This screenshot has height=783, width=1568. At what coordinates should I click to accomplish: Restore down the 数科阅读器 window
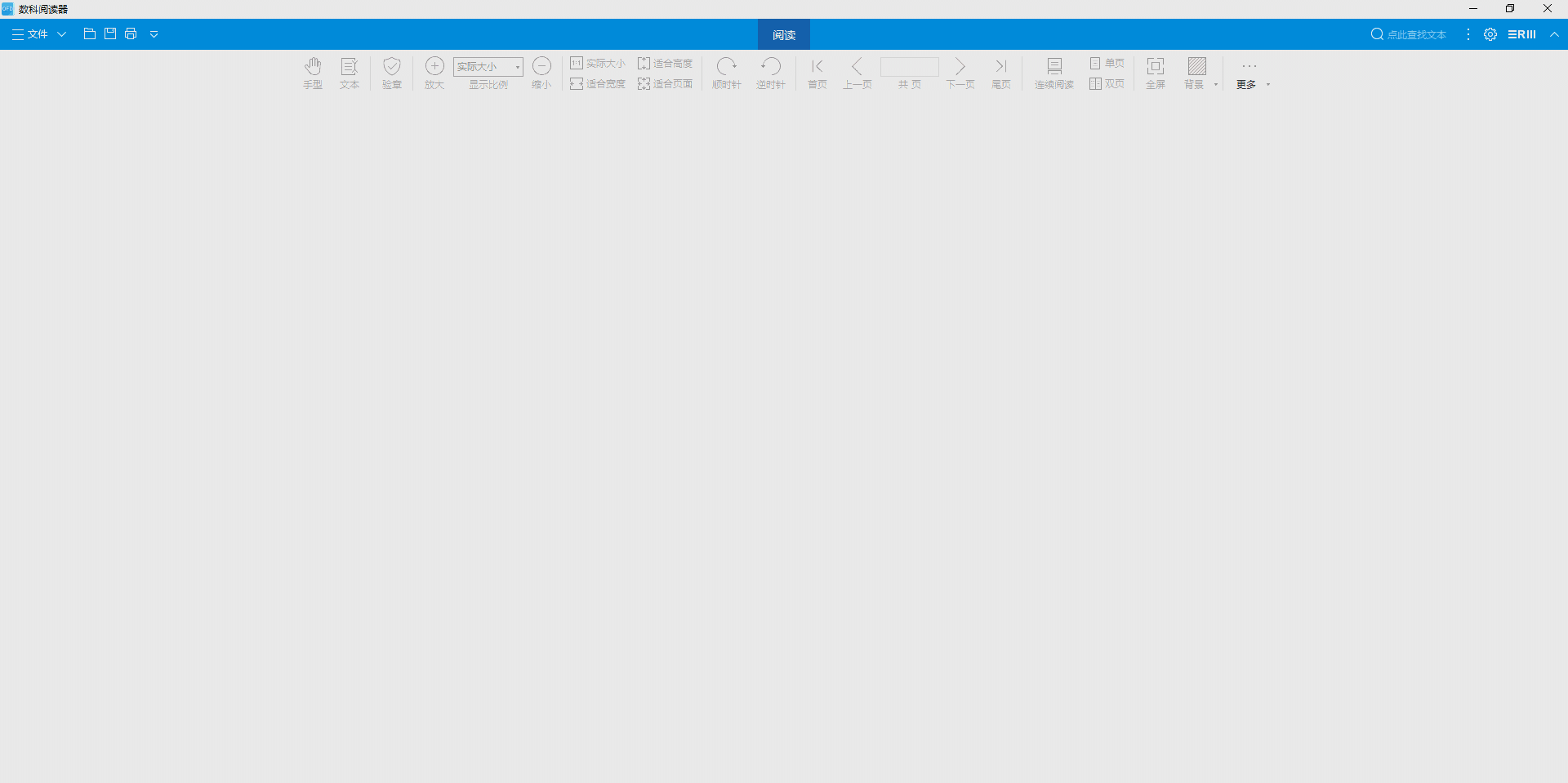click(1510, 9)
